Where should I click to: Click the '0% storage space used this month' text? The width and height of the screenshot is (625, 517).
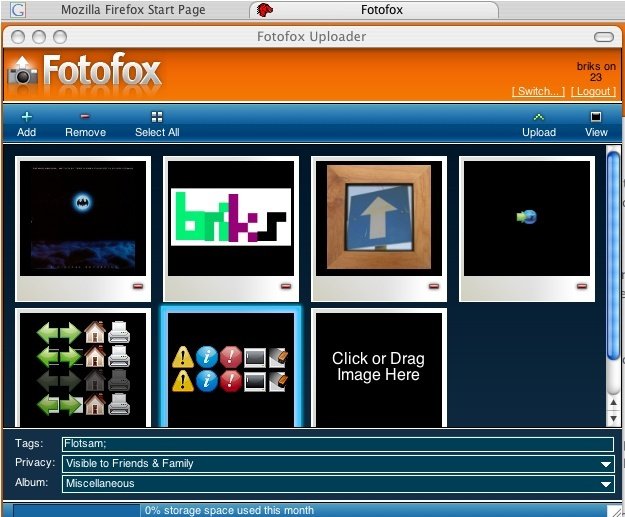[229, 510]
